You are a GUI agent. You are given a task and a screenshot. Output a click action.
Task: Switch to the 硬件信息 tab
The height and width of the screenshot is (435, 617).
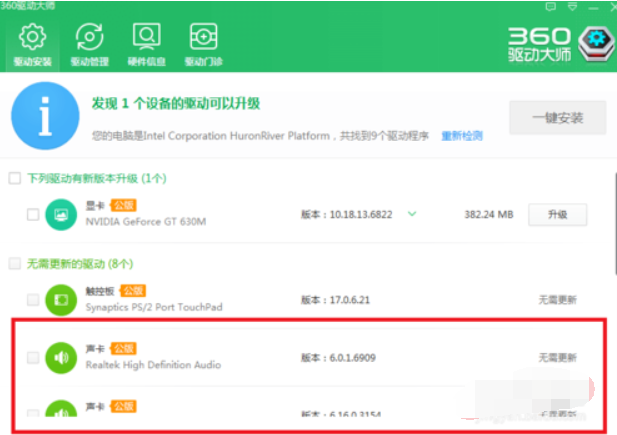coord(146,36)
